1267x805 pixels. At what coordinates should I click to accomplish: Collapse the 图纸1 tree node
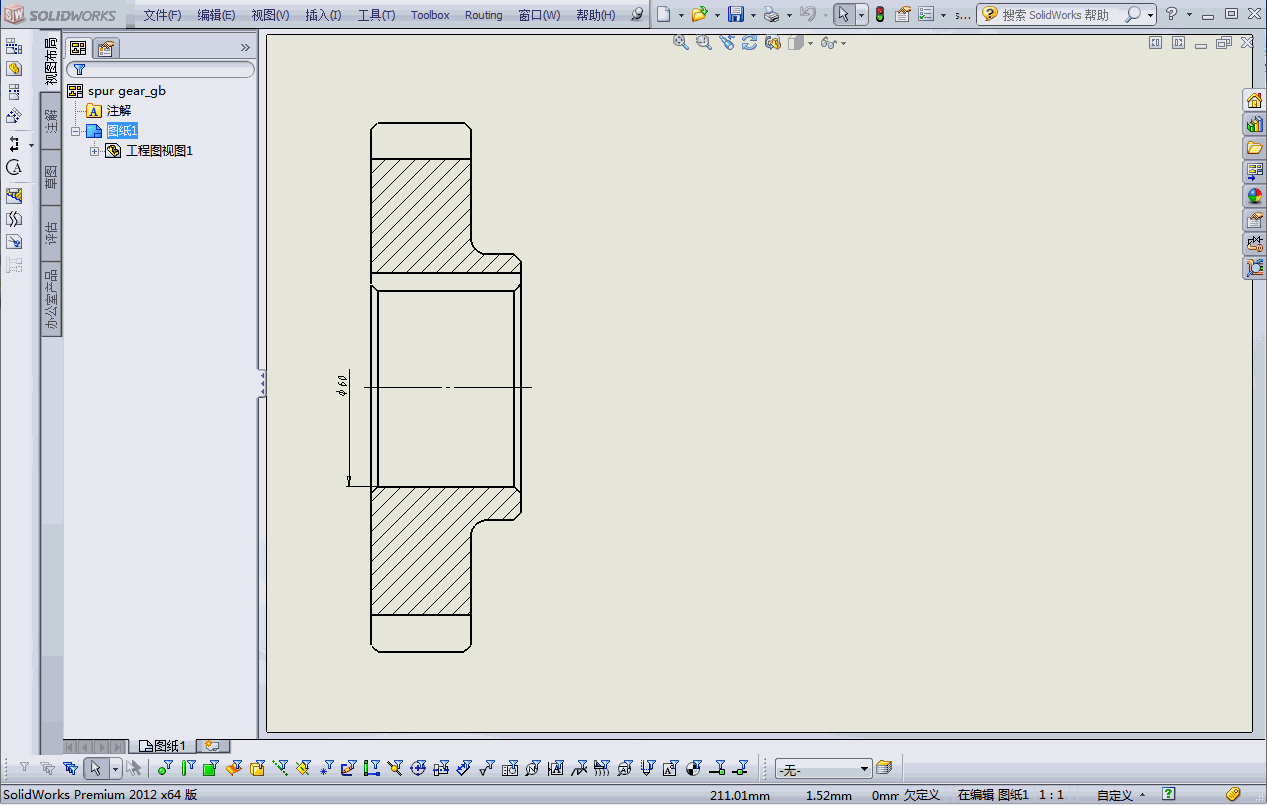76,131
